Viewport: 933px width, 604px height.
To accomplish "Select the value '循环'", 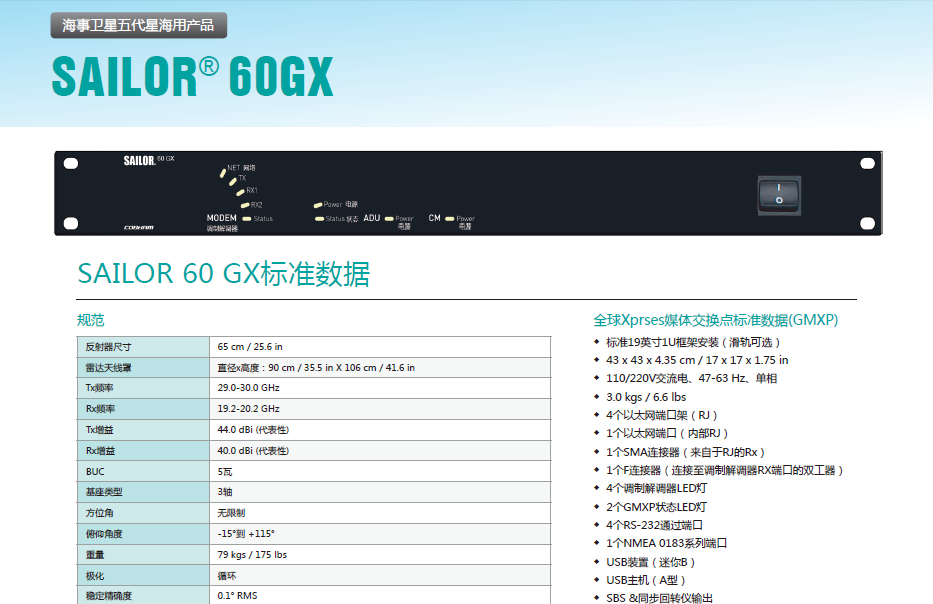I will point(227,575).
